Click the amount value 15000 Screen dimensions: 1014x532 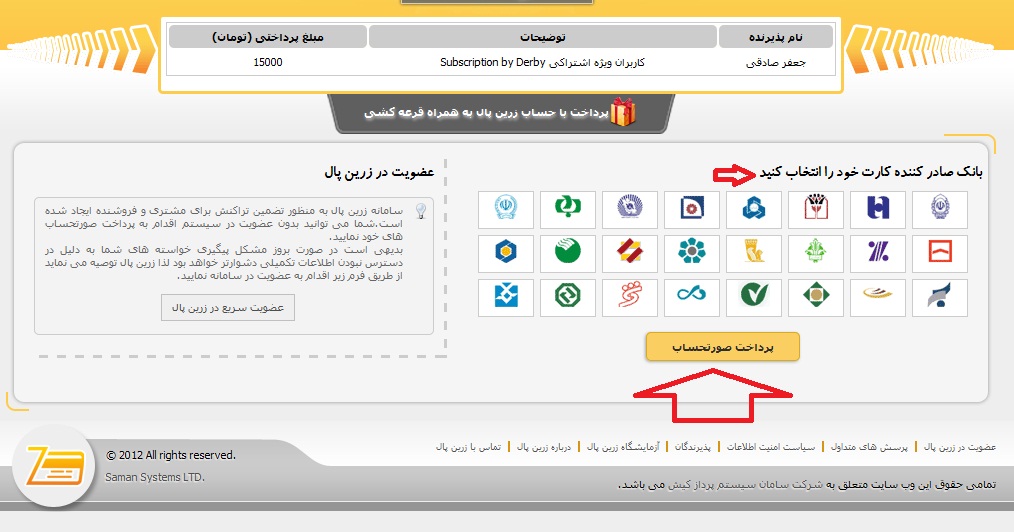[x=268, y=62]
